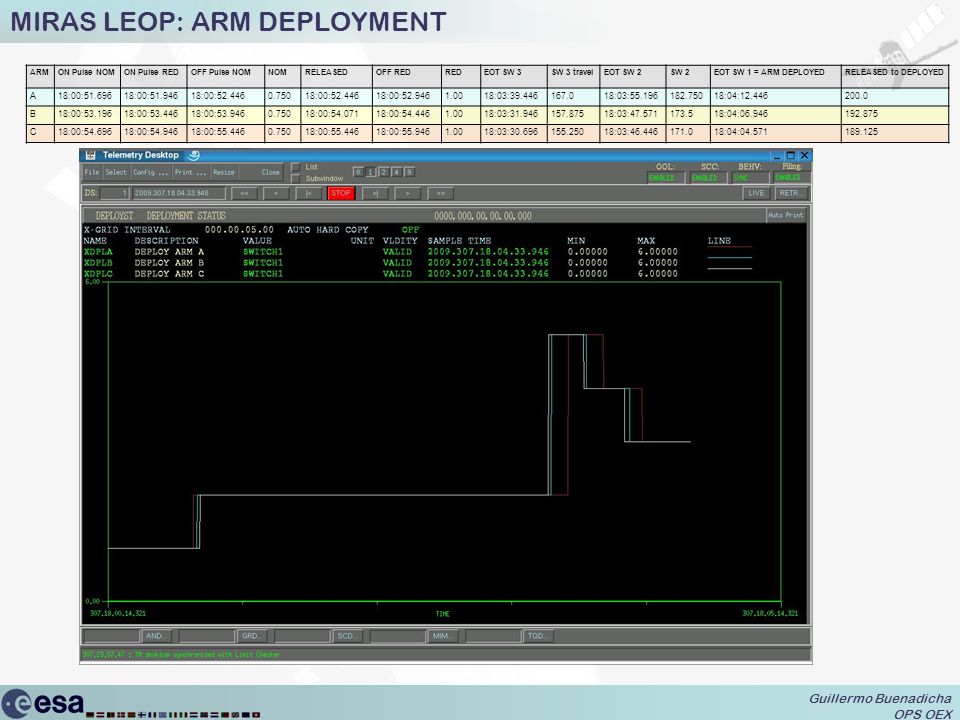Viewport: 960px width, 720px height.
Task: Select the XDPLA parameter row name
Action: 98,252
